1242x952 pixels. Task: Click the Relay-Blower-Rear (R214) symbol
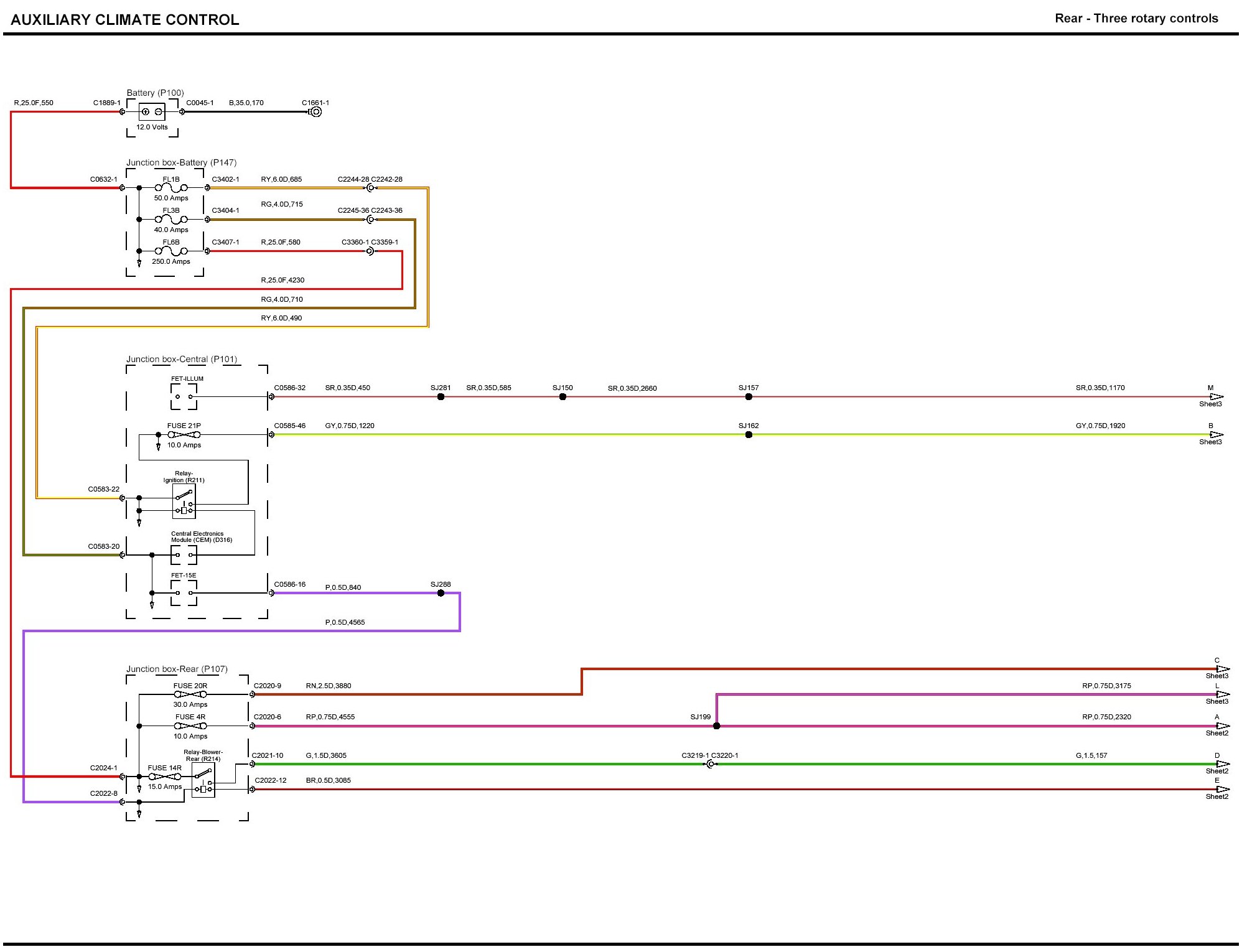pos(203,780)
